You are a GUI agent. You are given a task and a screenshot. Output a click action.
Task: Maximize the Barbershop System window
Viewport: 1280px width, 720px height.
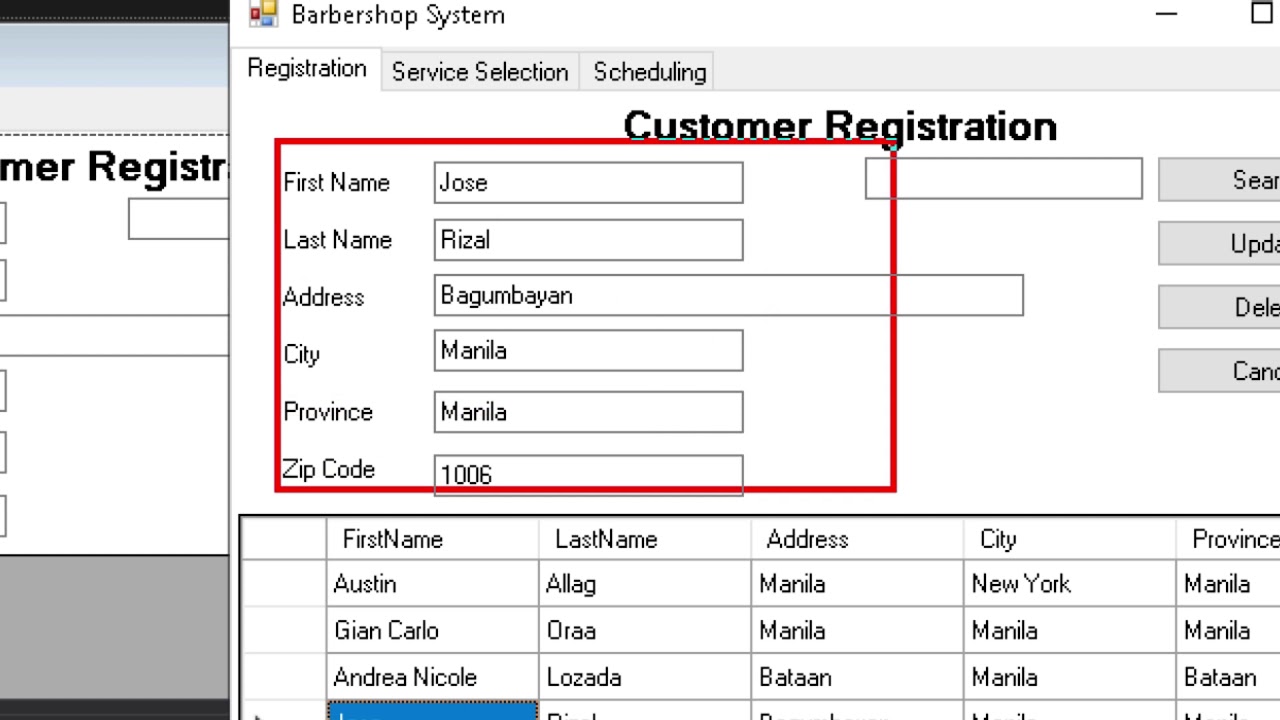coord(1260,14)
